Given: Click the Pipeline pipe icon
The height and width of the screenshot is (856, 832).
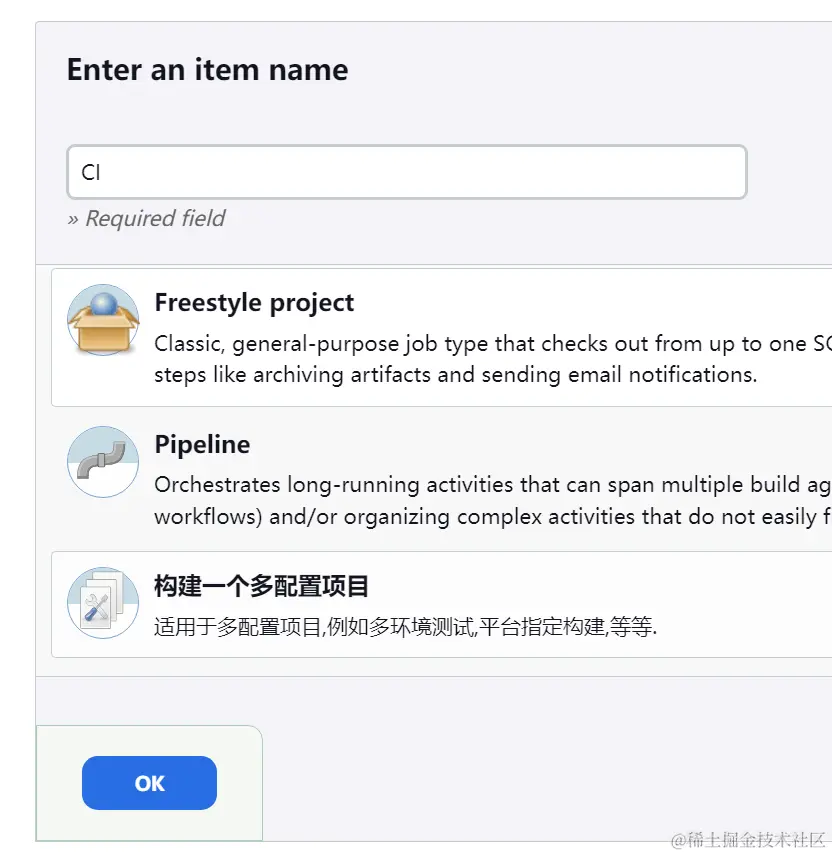Looking at the screenshot, I should [103, 462].
